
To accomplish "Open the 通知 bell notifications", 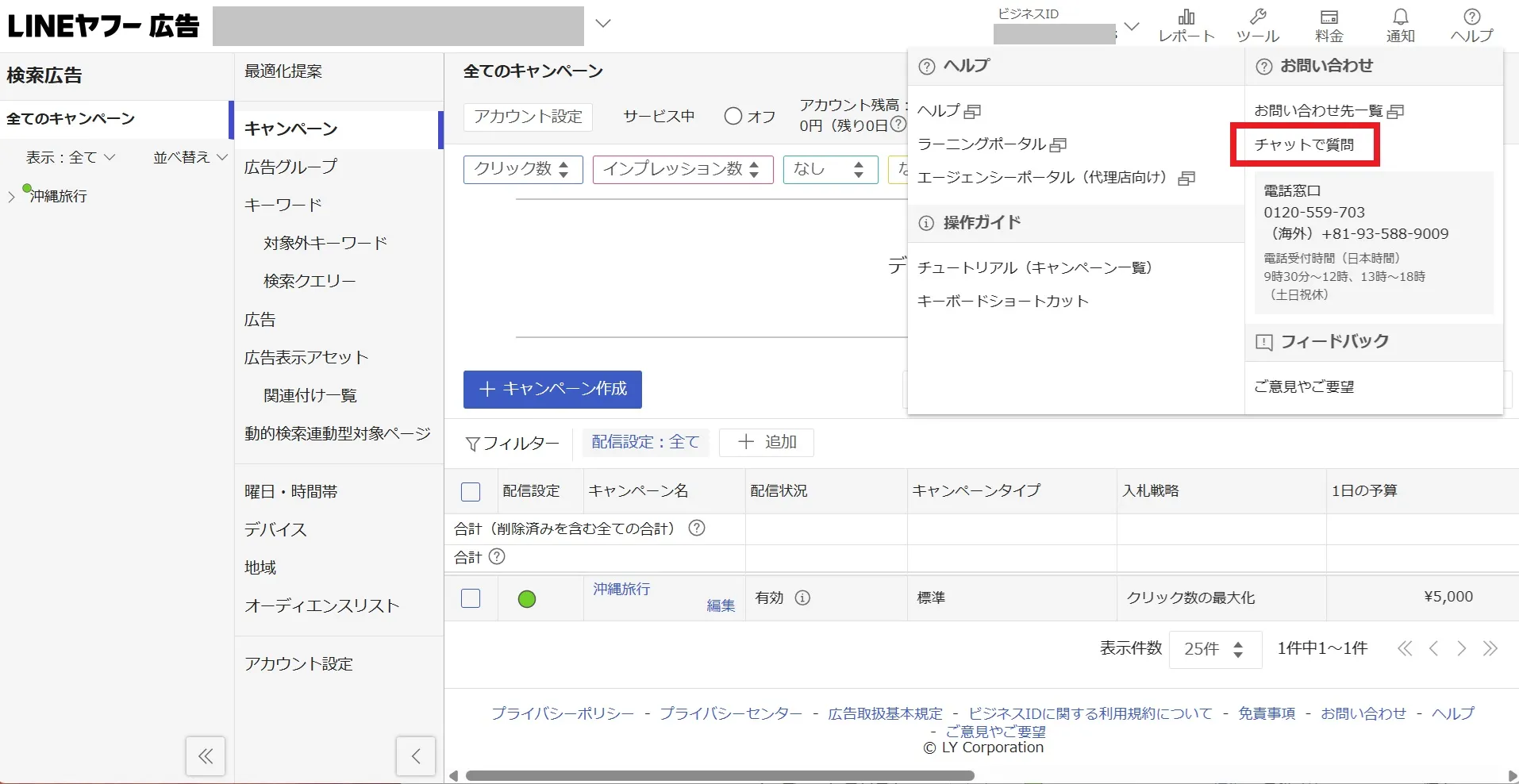I will [1400, 25].
